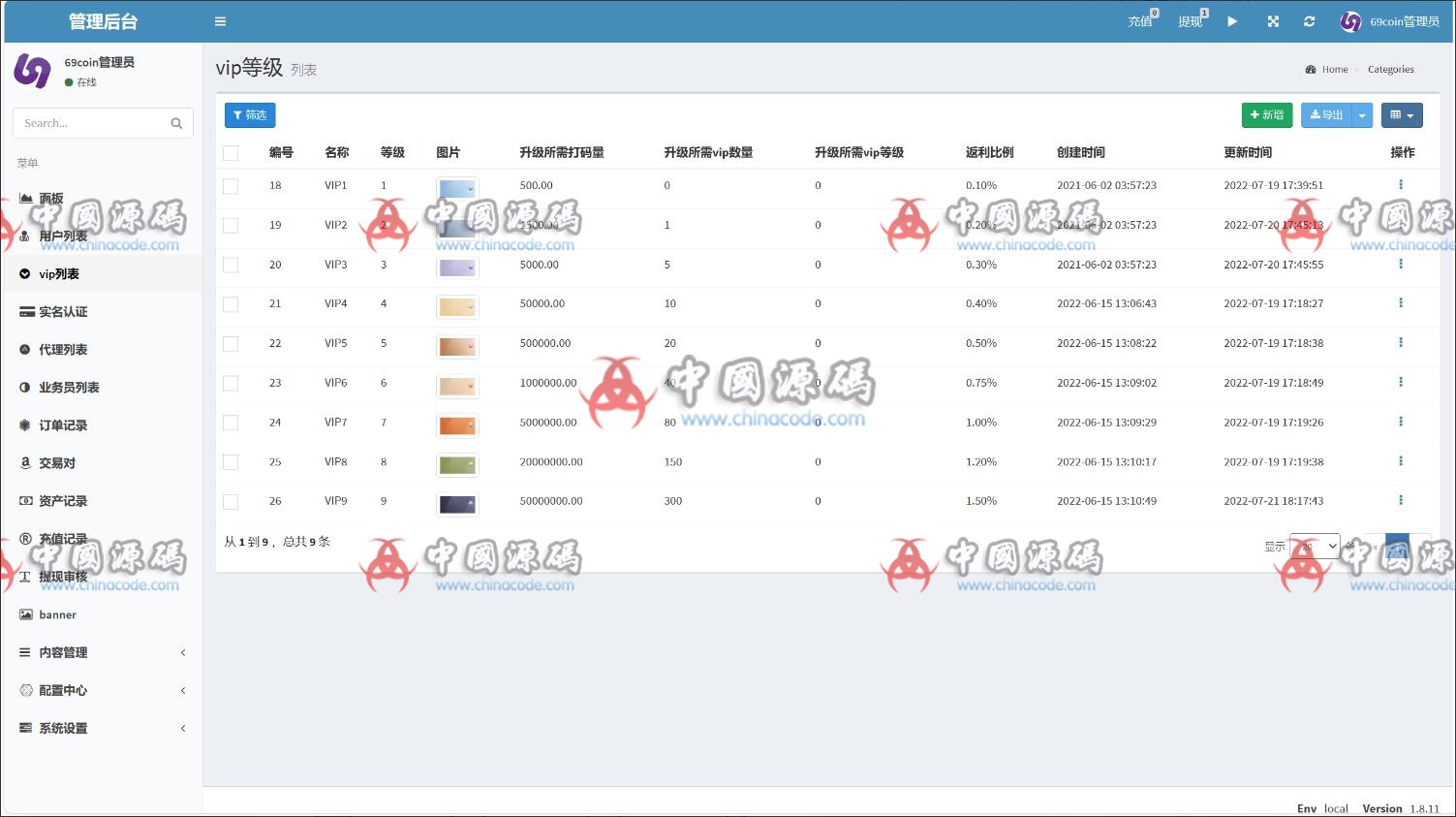Viewport: 1456px width, 817px height.
Task: Click the 新增 add button
Action: pos(1267,115)
